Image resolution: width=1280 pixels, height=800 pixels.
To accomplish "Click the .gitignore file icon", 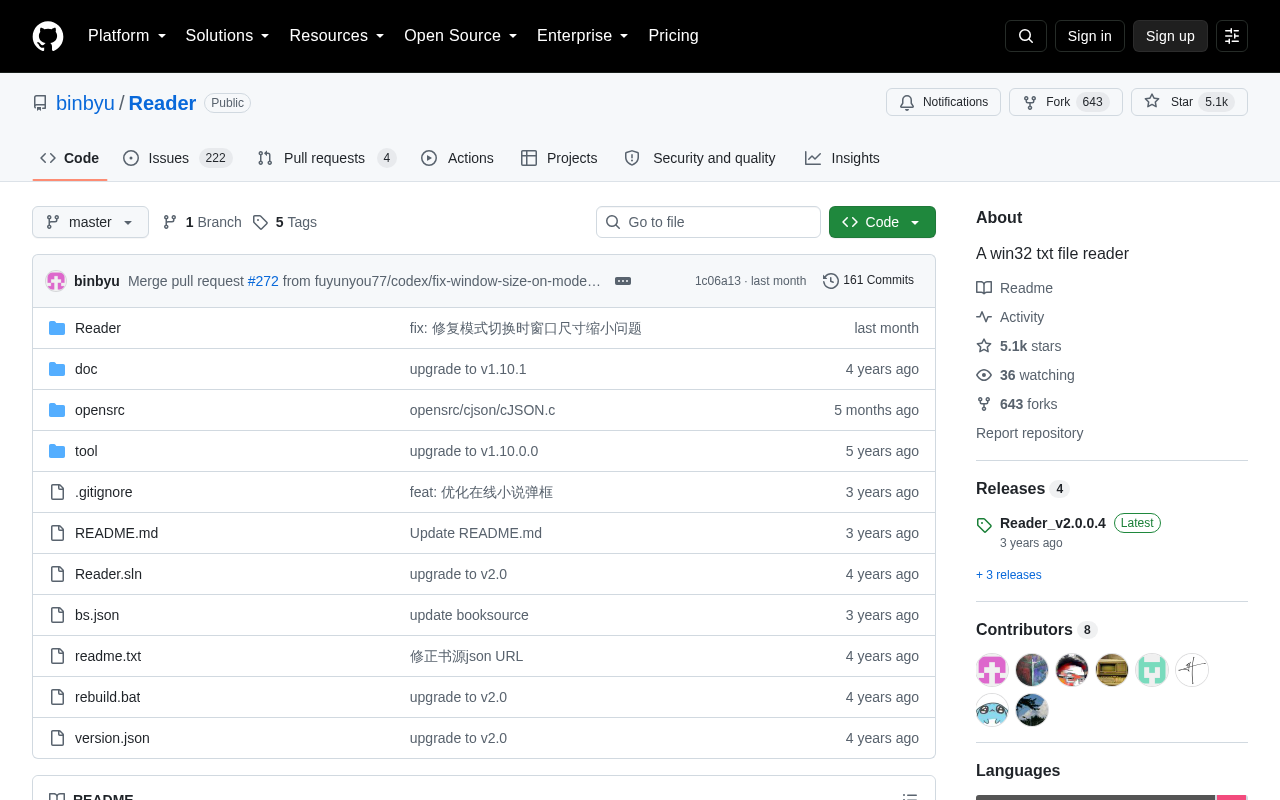I will click(57, 492).
